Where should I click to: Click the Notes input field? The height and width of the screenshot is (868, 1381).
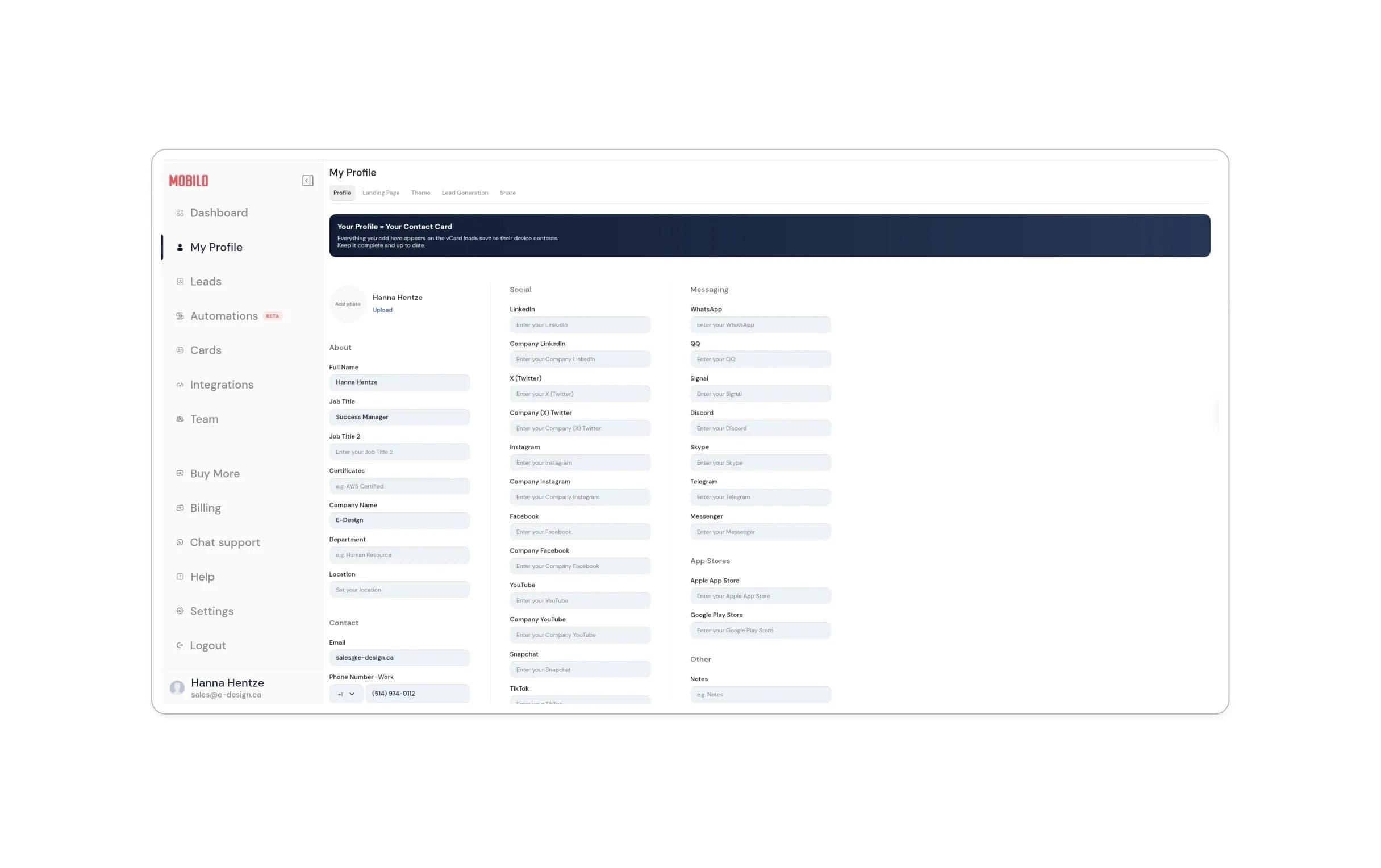pyautogui.click(x=761, y=694)
